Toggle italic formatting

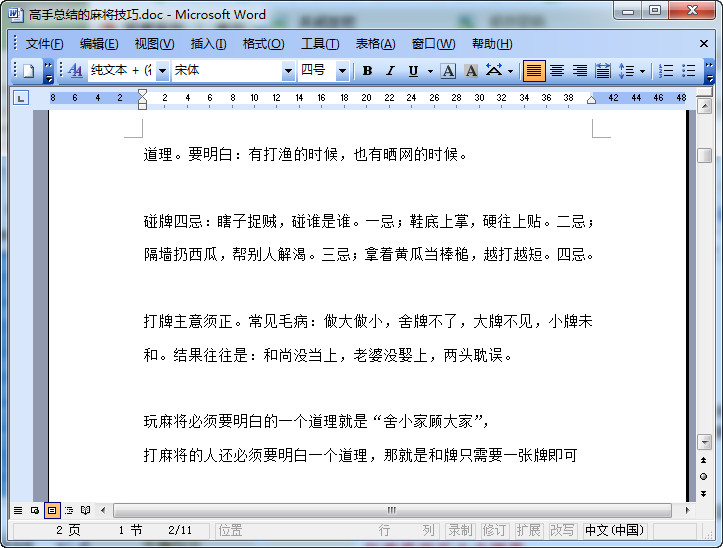(390, 71)
